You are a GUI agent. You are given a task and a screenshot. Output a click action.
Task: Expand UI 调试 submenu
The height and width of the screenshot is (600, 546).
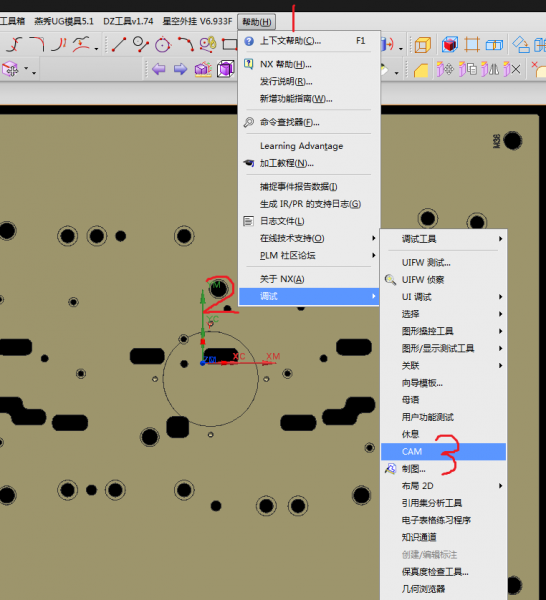coord(444,297)
